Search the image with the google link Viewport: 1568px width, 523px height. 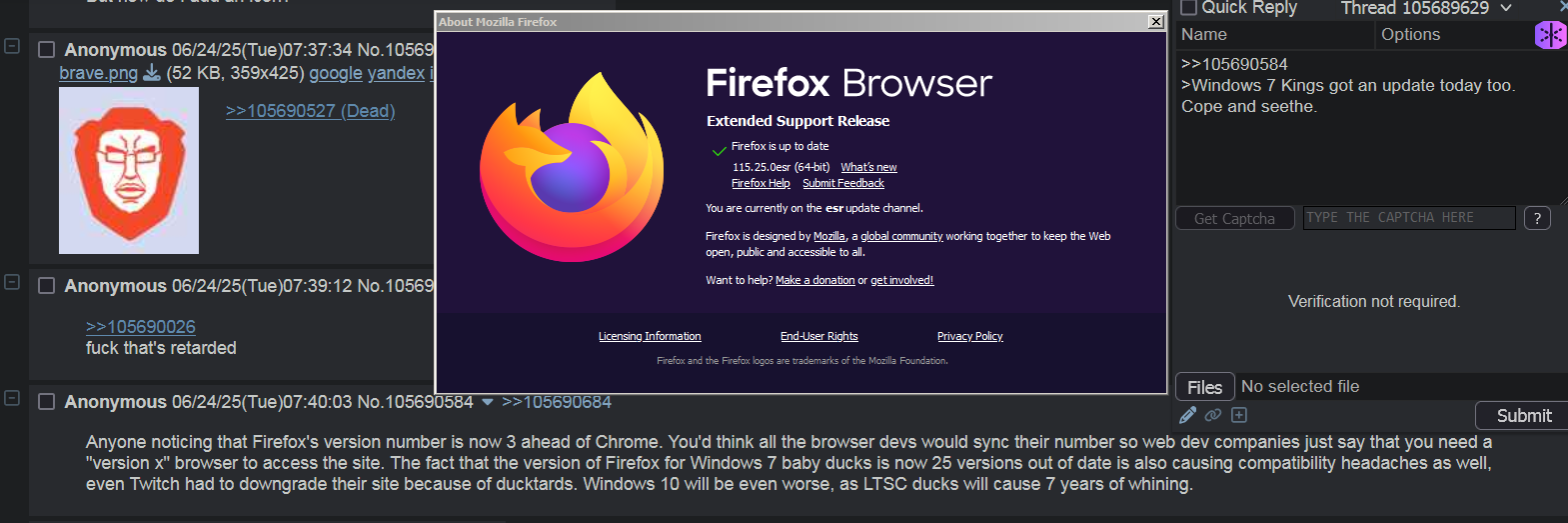[336, 73]
